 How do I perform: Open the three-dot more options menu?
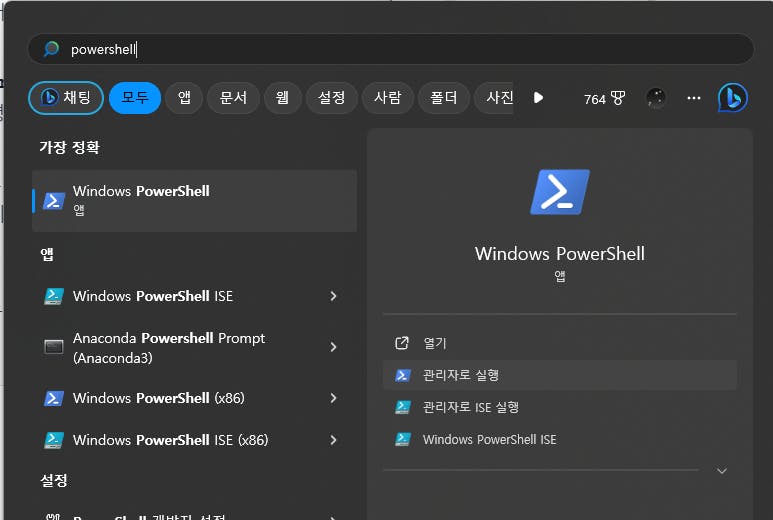click(x=694, y=98)
